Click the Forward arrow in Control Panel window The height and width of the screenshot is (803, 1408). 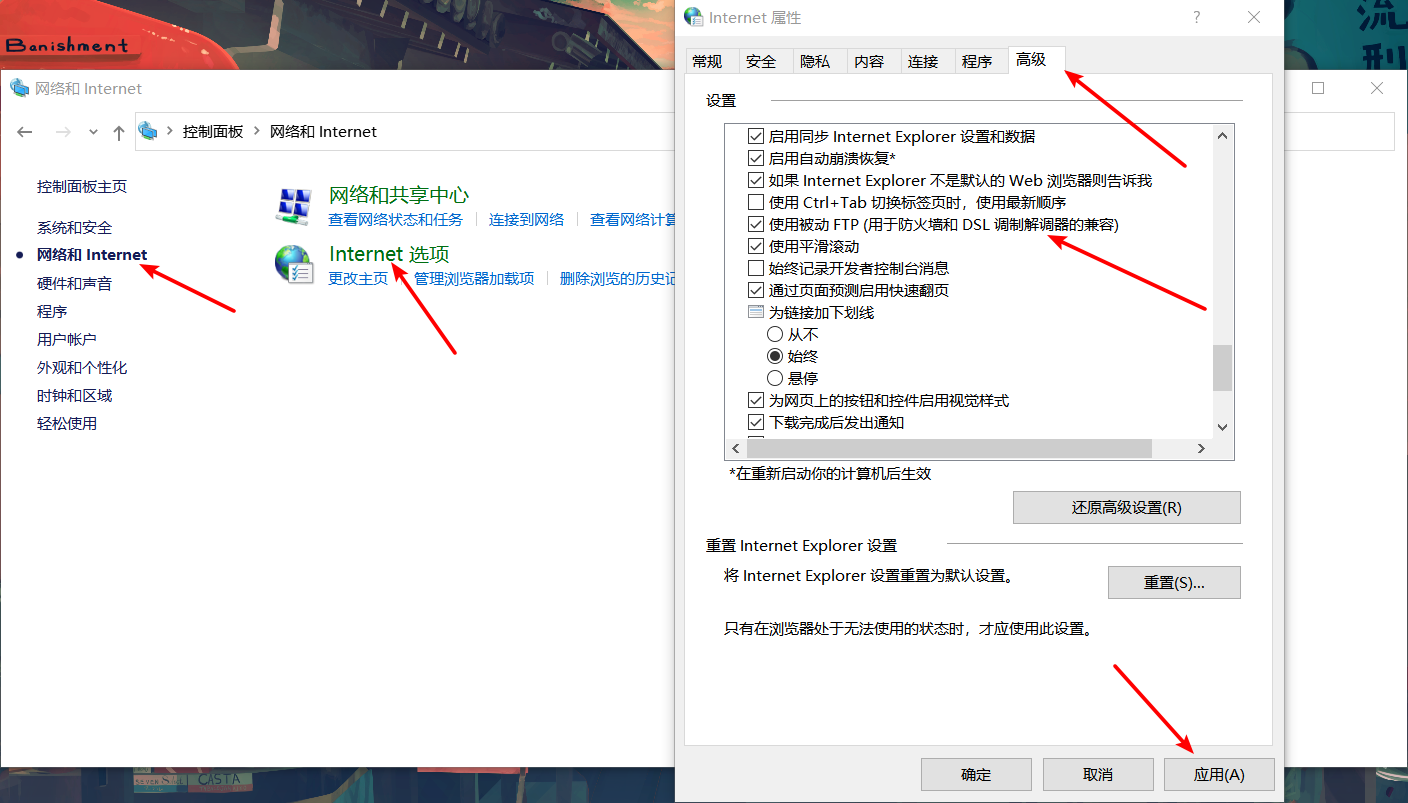point(63,132)
